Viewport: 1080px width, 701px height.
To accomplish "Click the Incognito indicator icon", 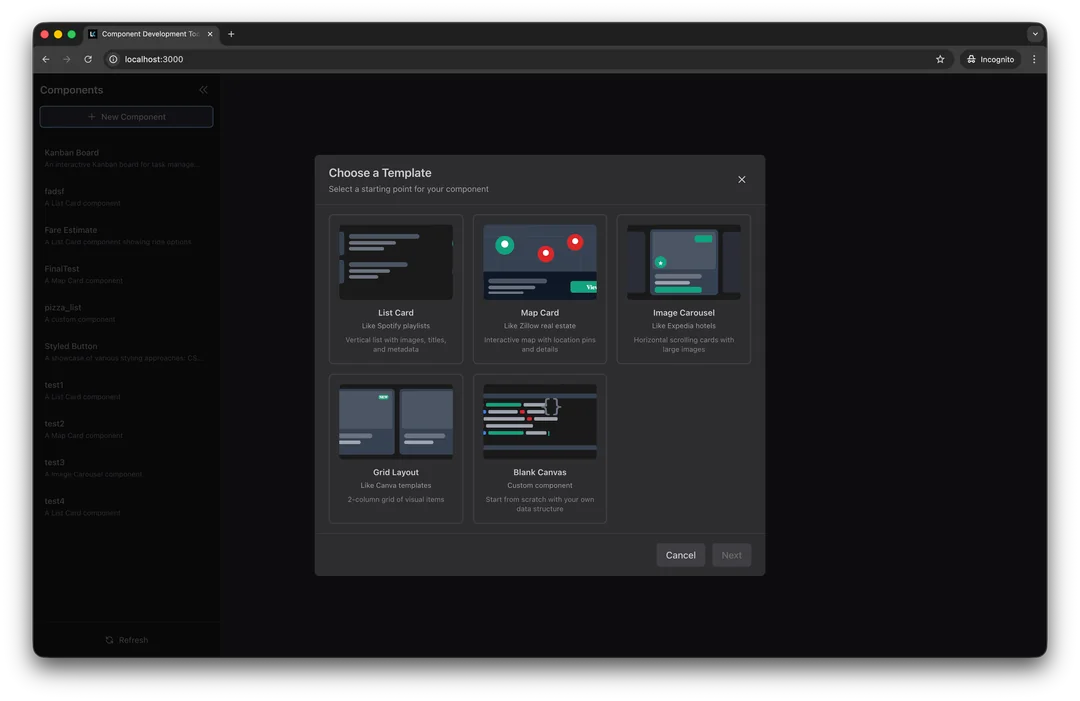I will click(970, 59).
